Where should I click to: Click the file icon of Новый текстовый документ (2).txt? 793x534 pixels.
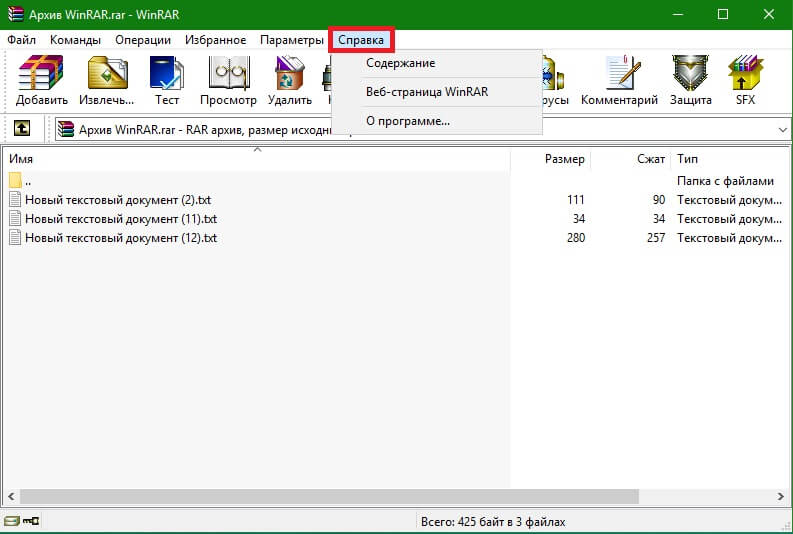[15, 200]
